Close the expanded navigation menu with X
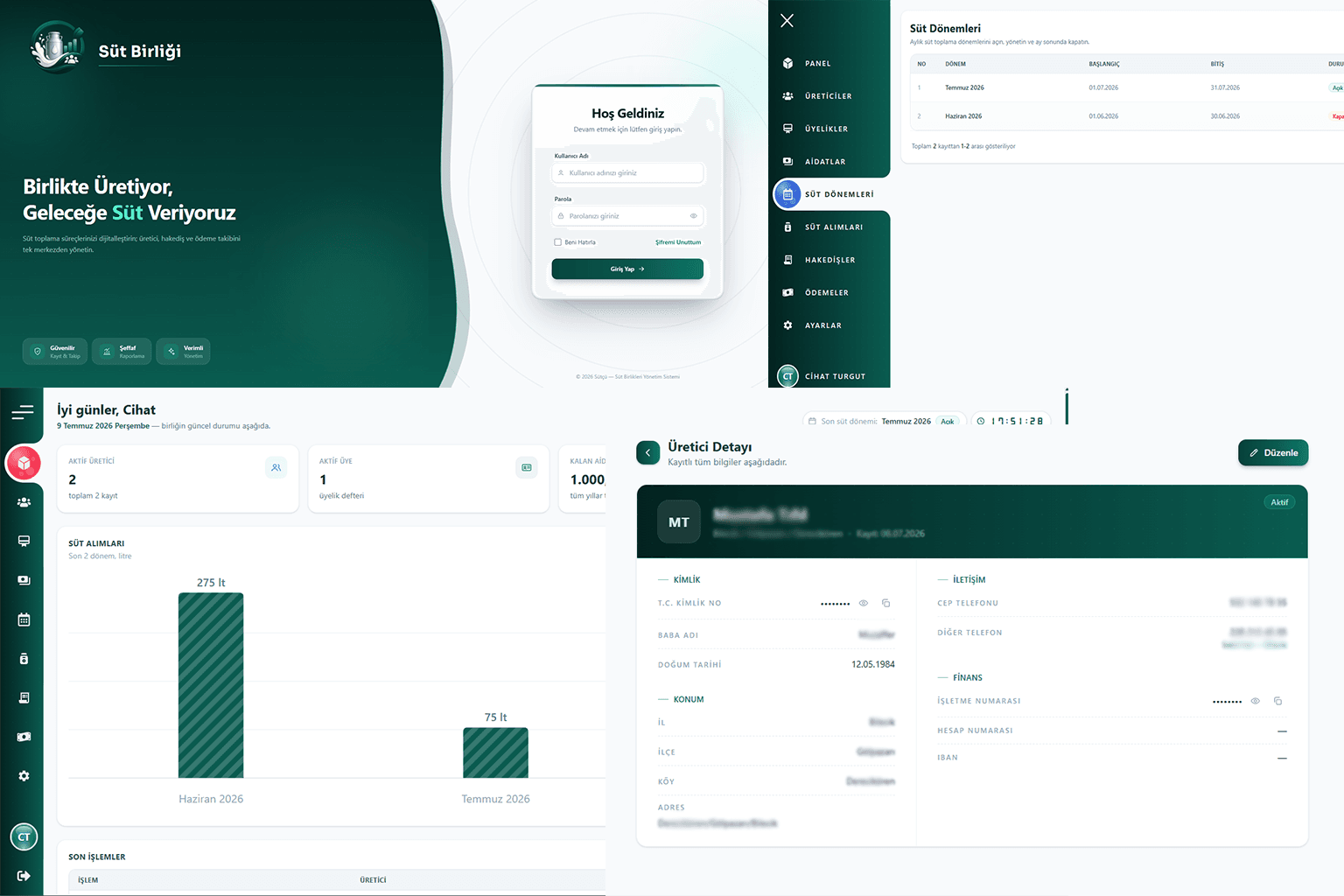Screen dimensions: 1344x896 tap(787, 20)
